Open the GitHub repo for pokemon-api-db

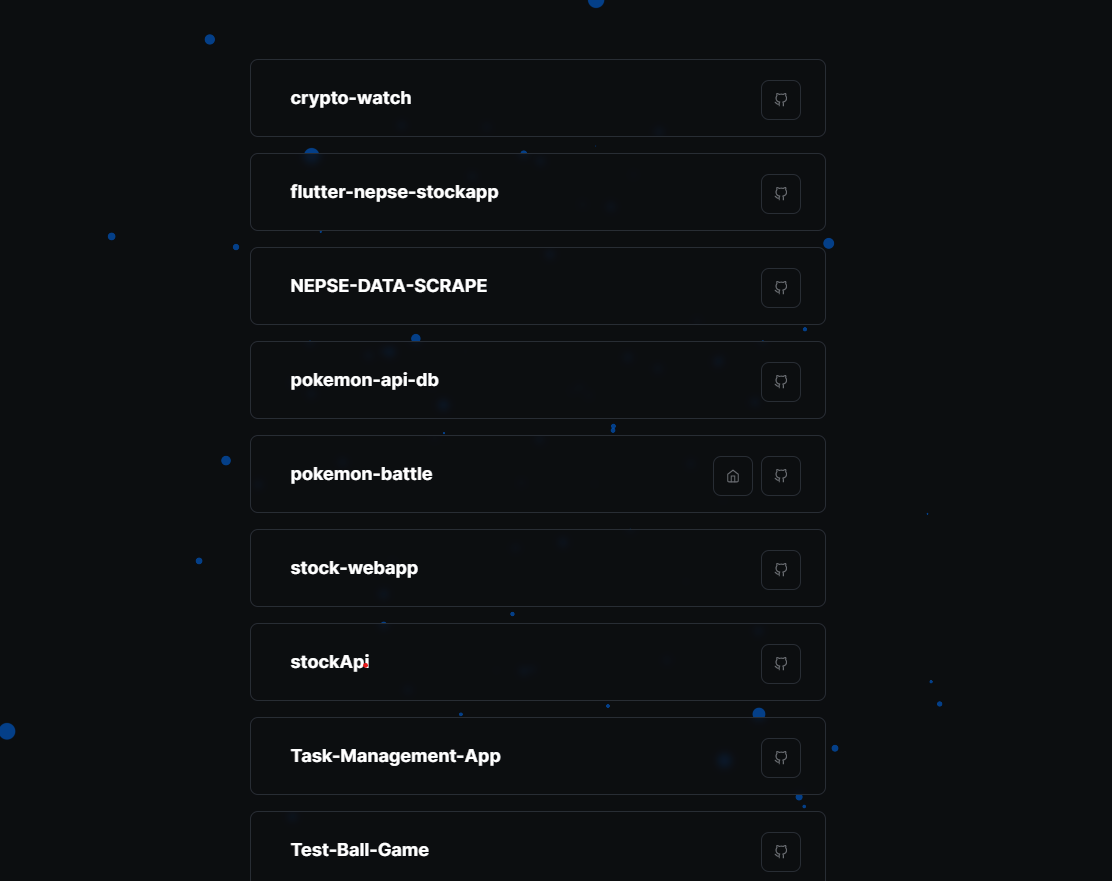click(x=780, y=381)
